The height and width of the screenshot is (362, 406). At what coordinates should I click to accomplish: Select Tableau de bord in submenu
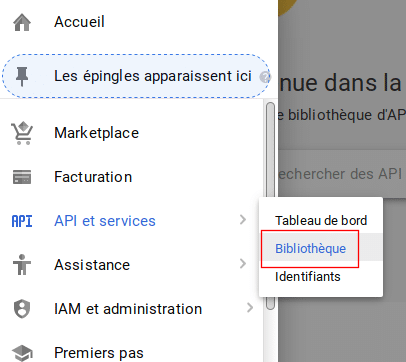[x=321, y=220]
